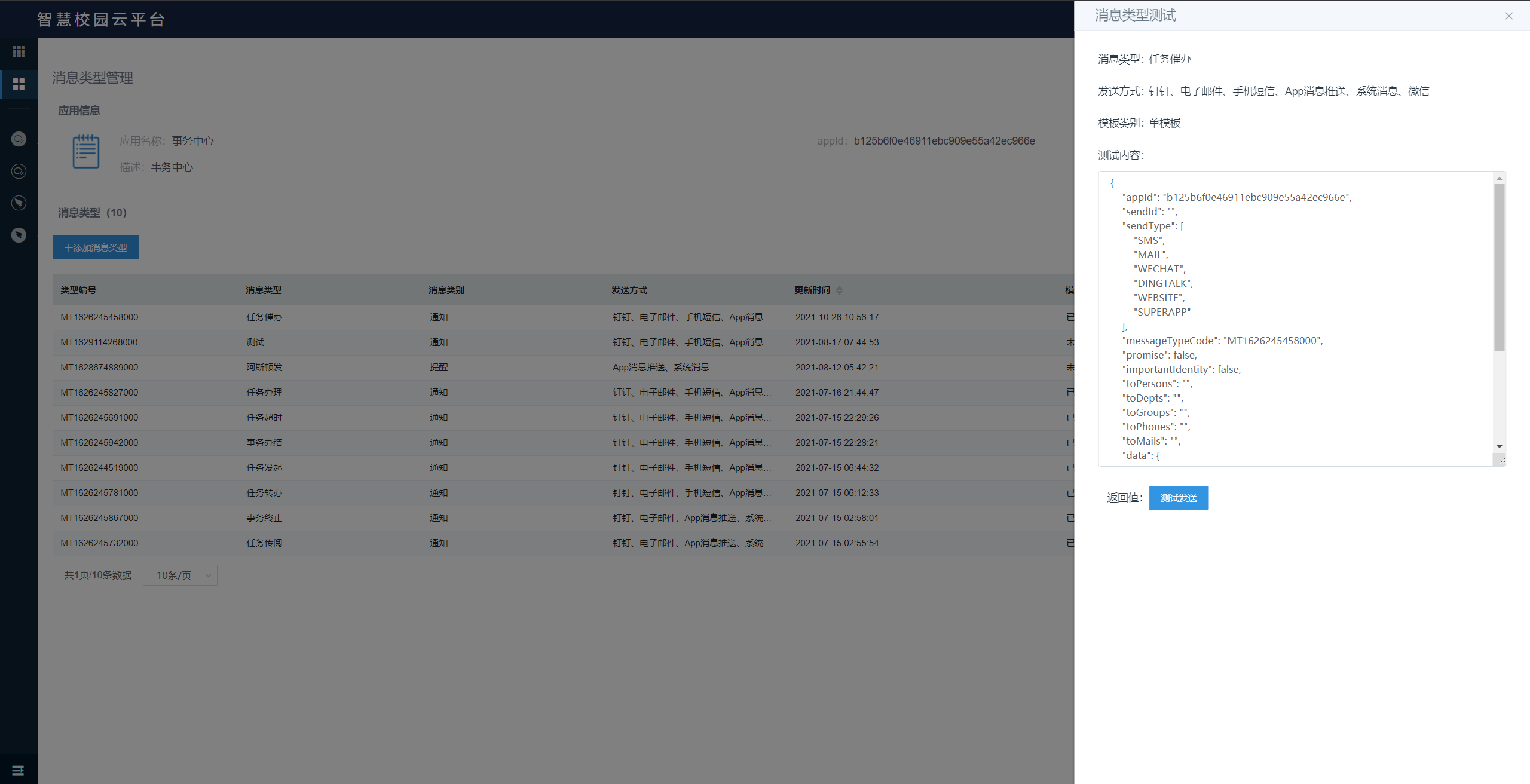This screenshot has width=1530, height=784.
Task: Click the 测试 message type cell
Action: [x=255, y=342]
